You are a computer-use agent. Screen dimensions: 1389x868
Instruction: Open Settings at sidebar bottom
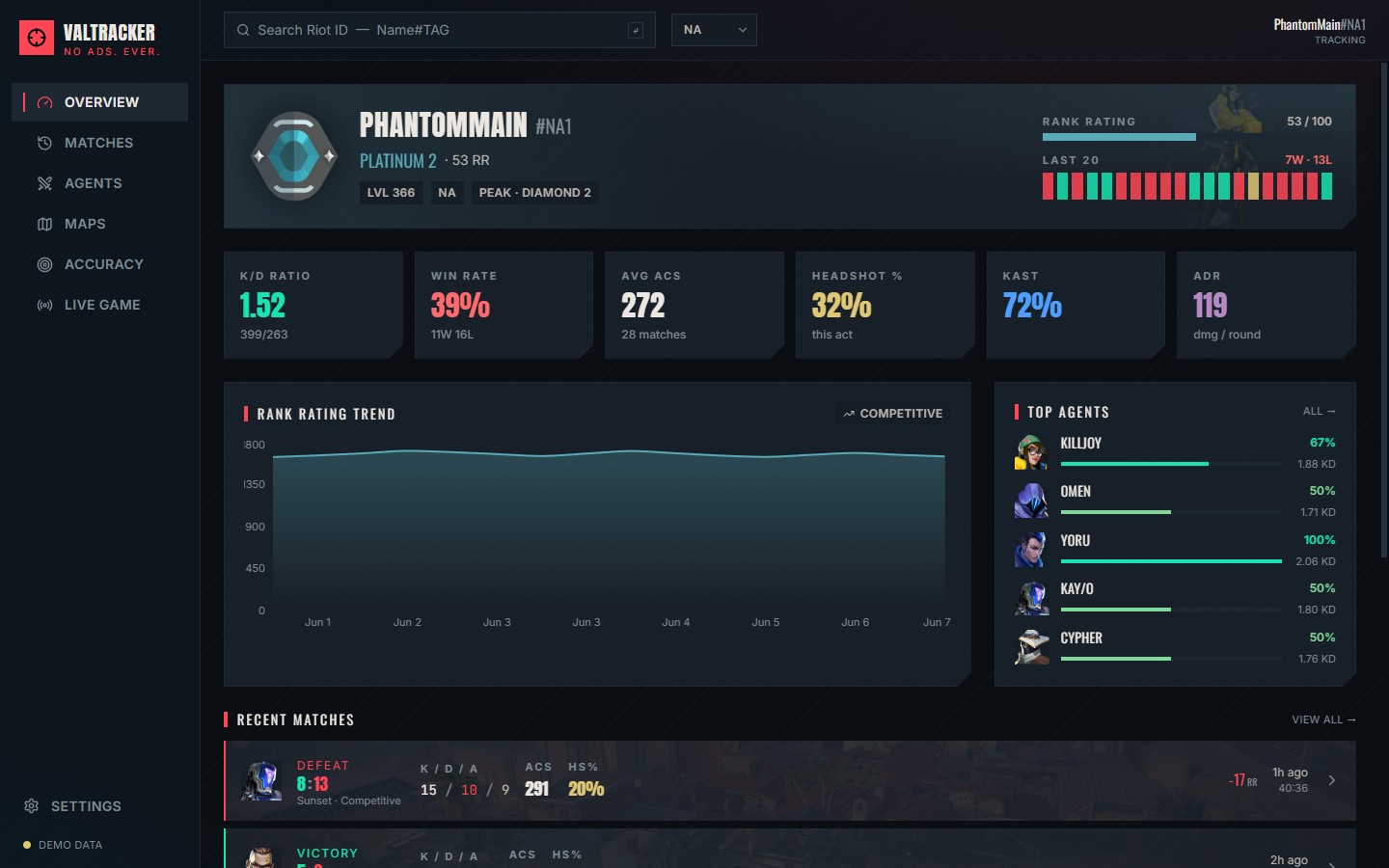(99, 805)
